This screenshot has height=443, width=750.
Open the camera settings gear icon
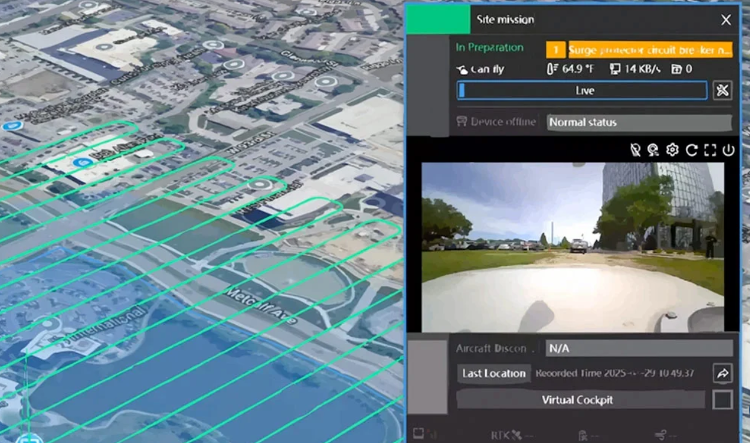[x=673, y=150]
